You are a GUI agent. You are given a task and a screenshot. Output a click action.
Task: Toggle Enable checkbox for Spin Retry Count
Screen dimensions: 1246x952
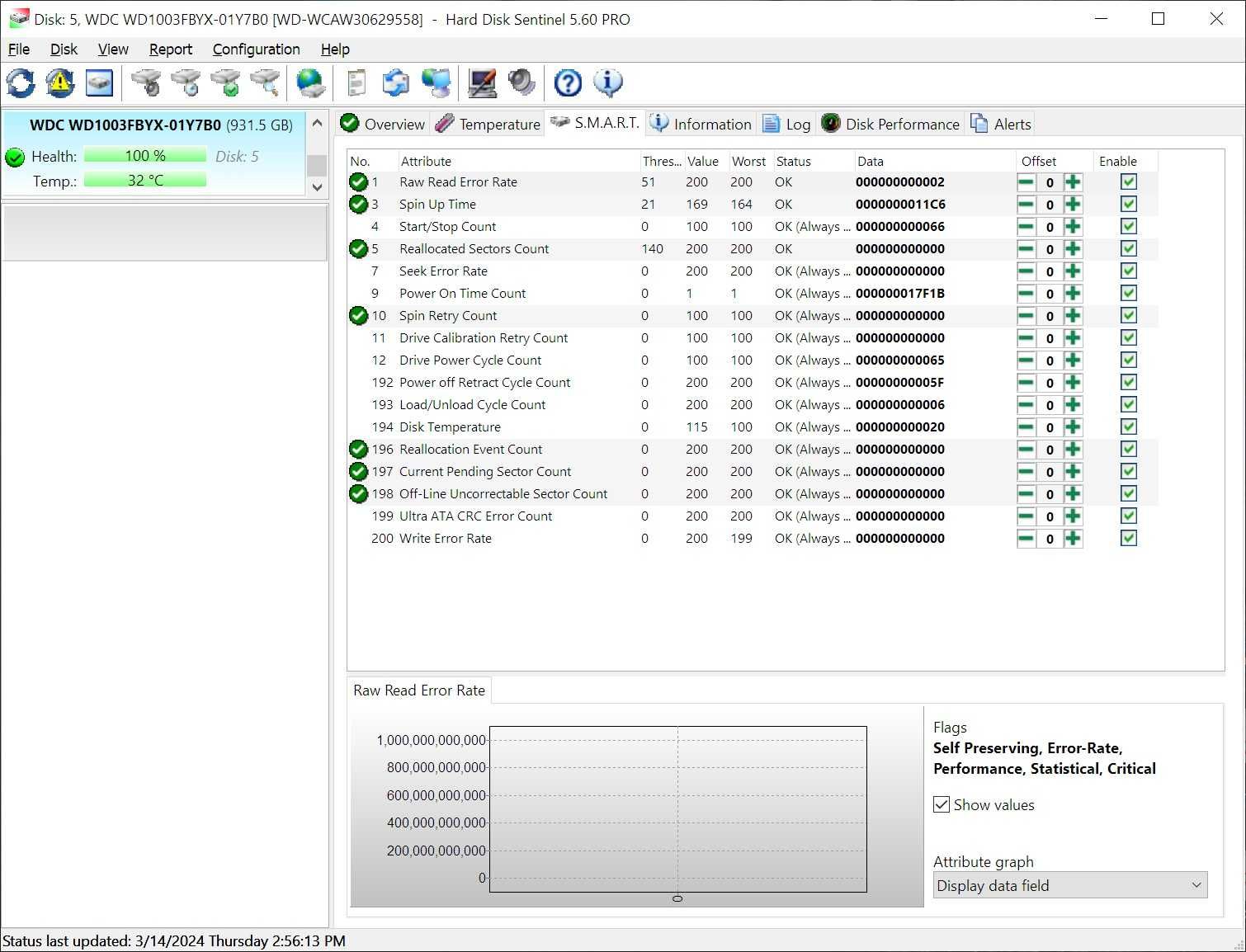1129,316
